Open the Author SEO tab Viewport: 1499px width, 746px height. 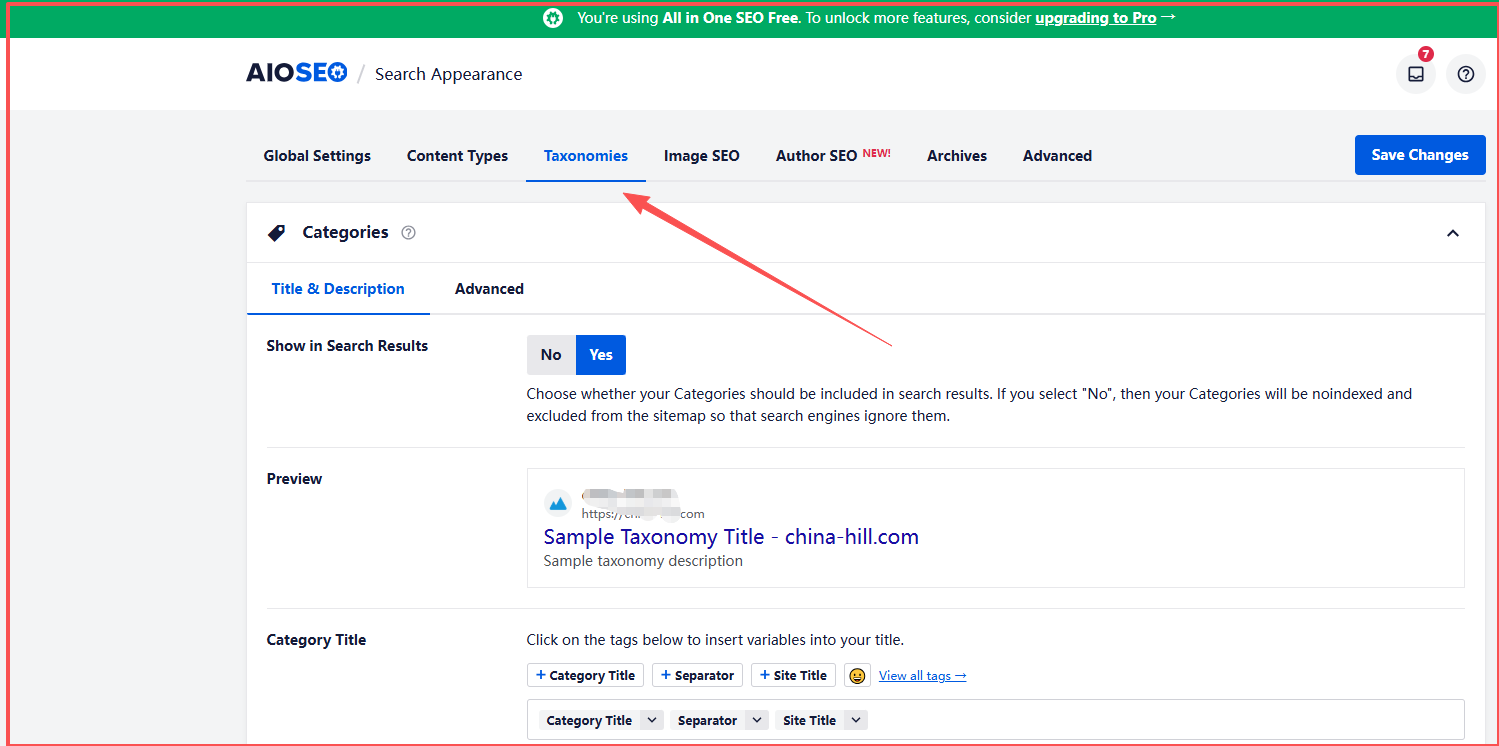(833, 156)
